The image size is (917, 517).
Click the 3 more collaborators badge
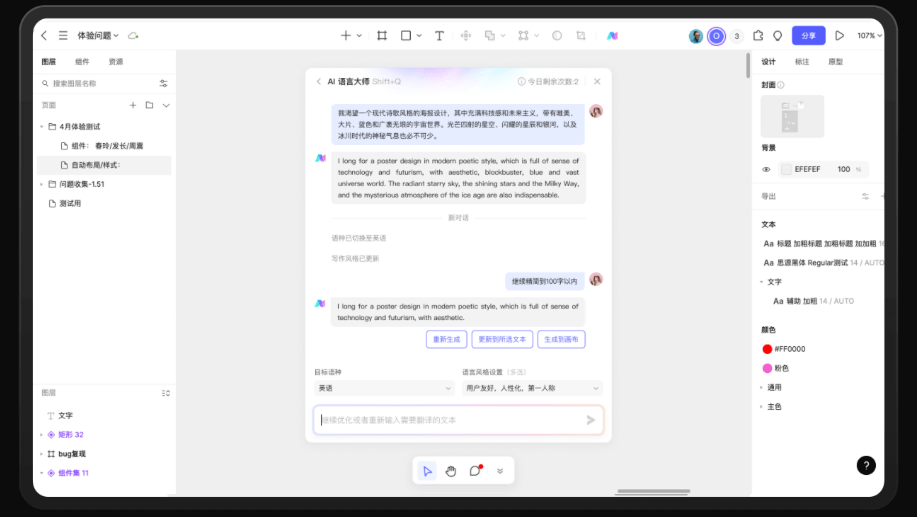(x=736, y=36)
